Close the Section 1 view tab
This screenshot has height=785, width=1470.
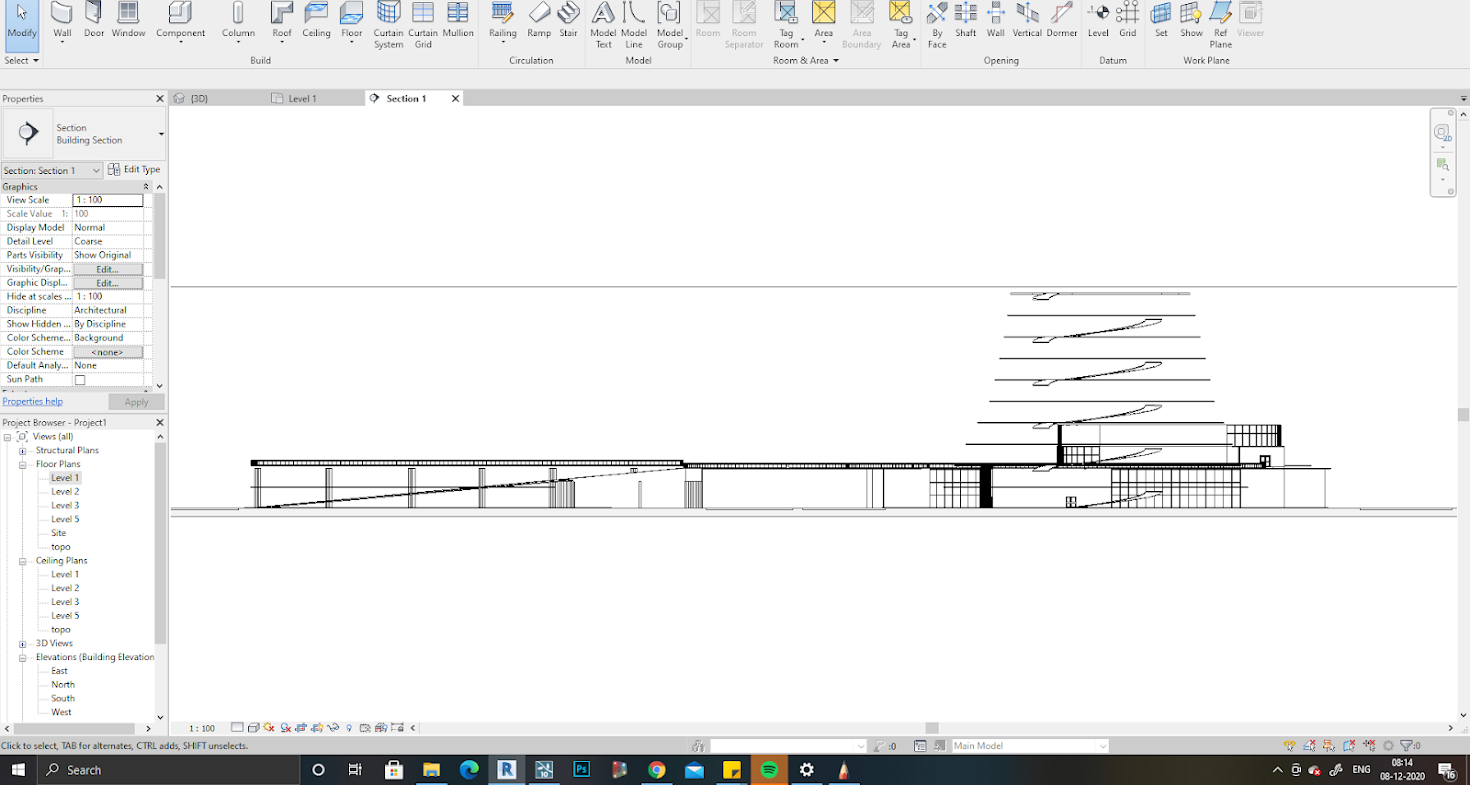coord(455,98)
